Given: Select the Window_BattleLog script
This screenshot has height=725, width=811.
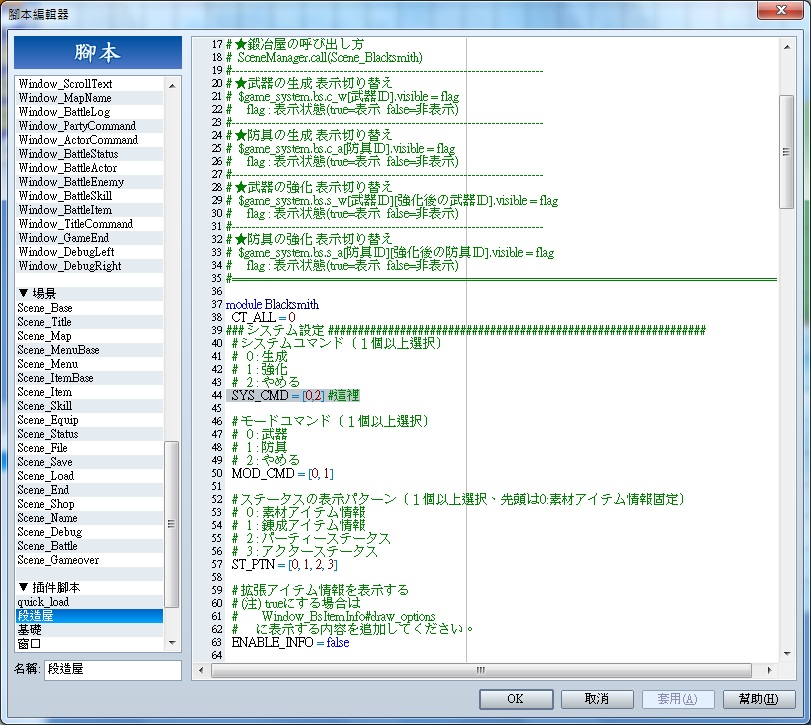Looking at the screenshot, I should point(90,112).
